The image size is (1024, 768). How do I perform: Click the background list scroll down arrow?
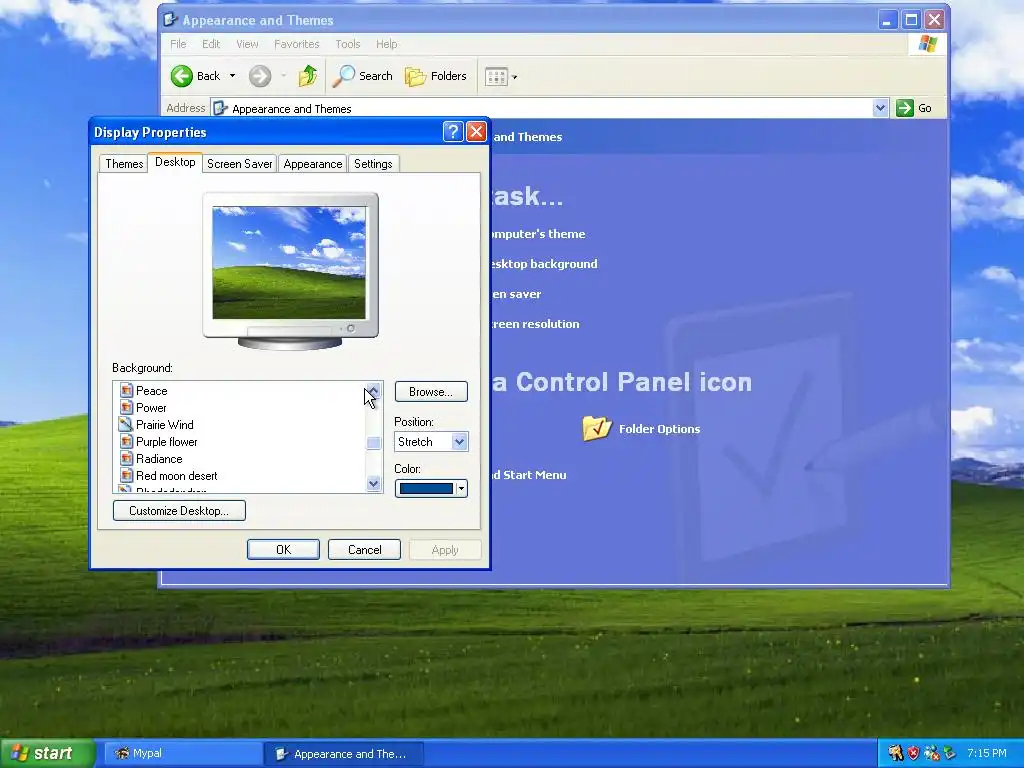point(374,484)
